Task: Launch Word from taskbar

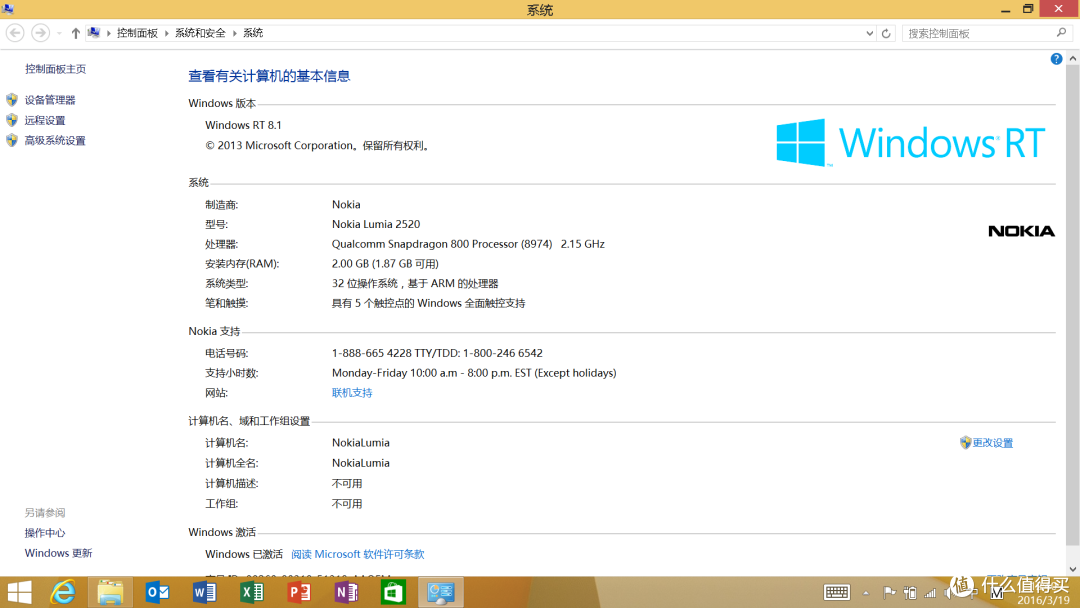Action: tap(205, 592)
